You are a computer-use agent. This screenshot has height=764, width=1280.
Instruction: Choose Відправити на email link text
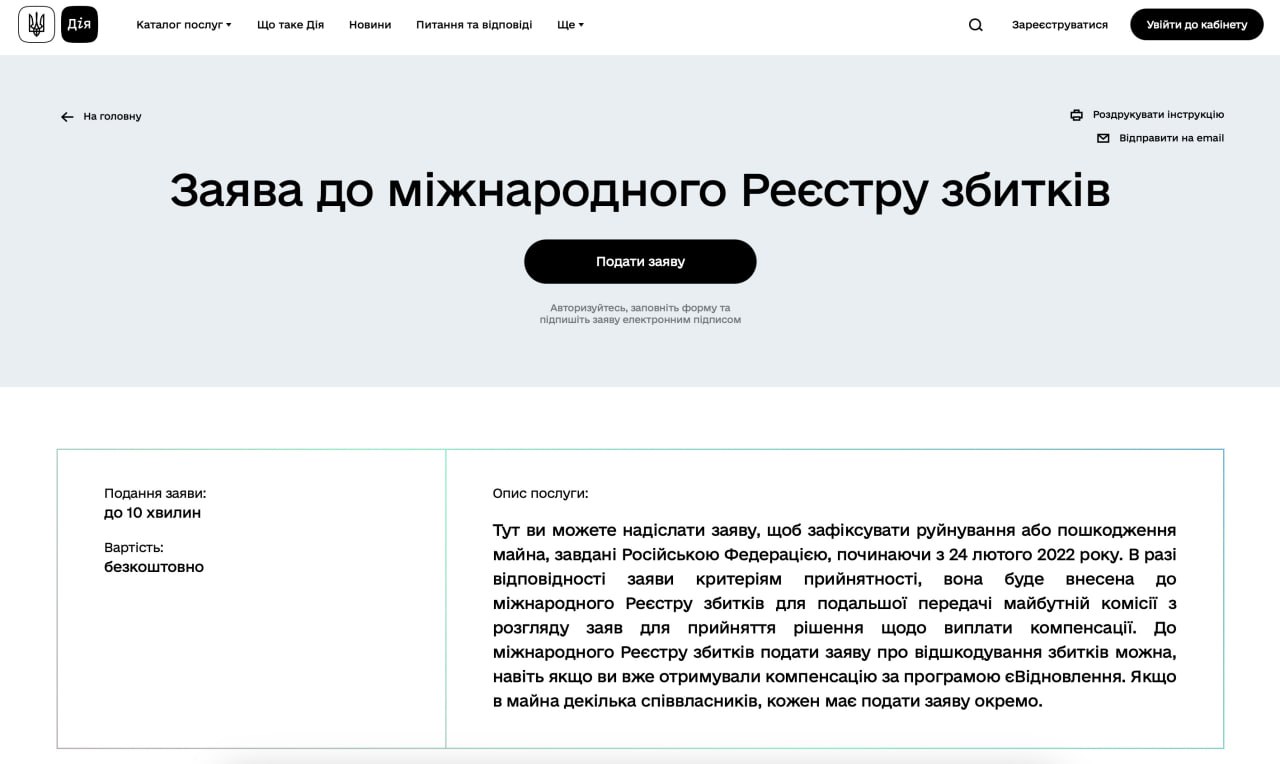click(x=1171, y=138)
